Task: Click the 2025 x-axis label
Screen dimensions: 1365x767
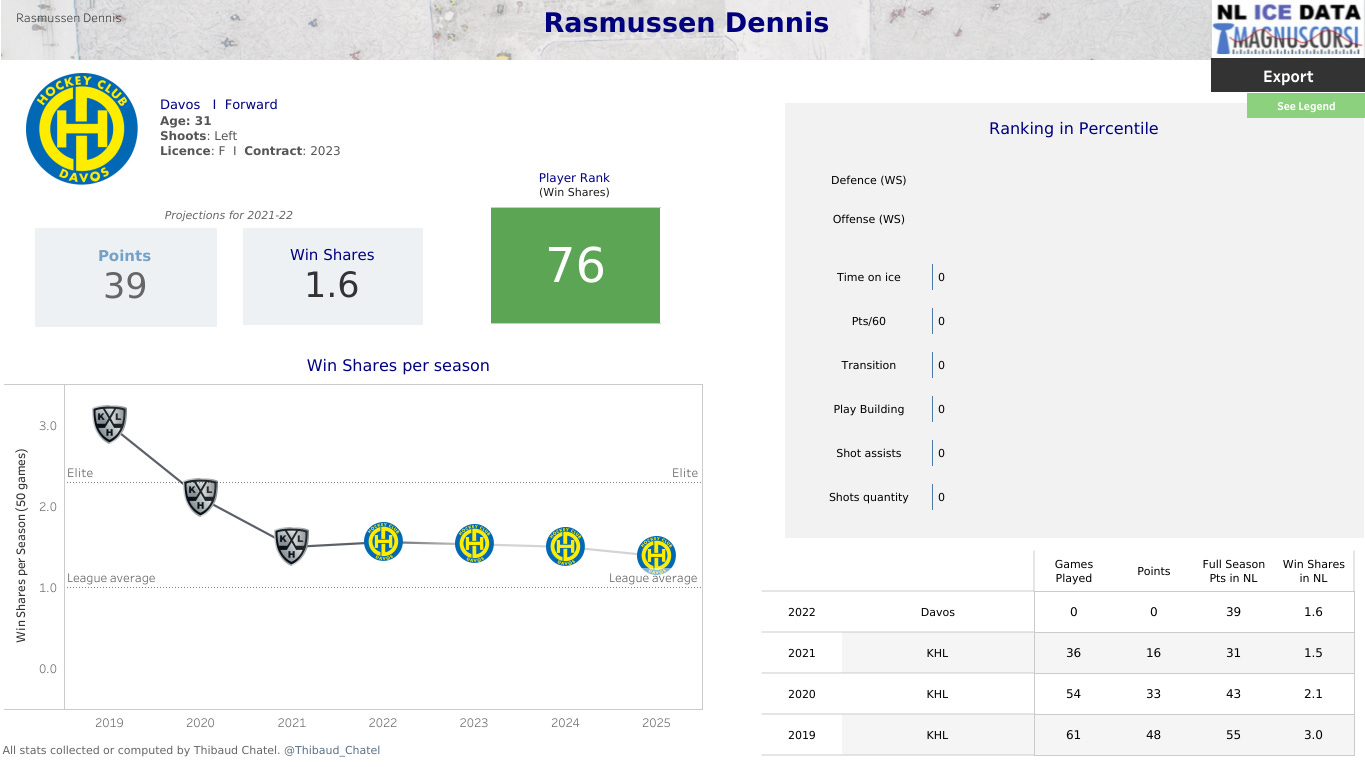Action: (656, 723)
